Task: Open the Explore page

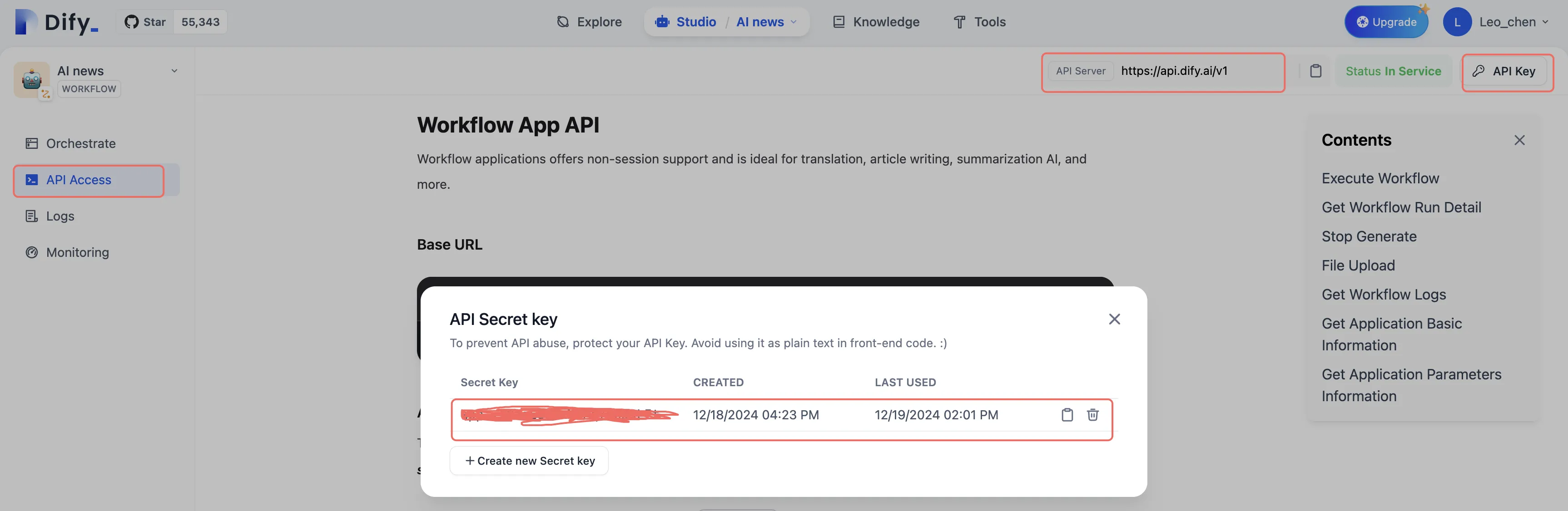Action: pyautogui.click(x=589, y=22)
